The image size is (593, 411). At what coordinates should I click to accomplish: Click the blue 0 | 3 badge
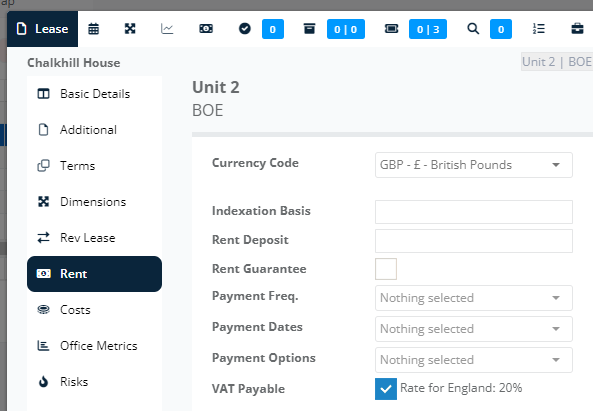pos(428,29)
